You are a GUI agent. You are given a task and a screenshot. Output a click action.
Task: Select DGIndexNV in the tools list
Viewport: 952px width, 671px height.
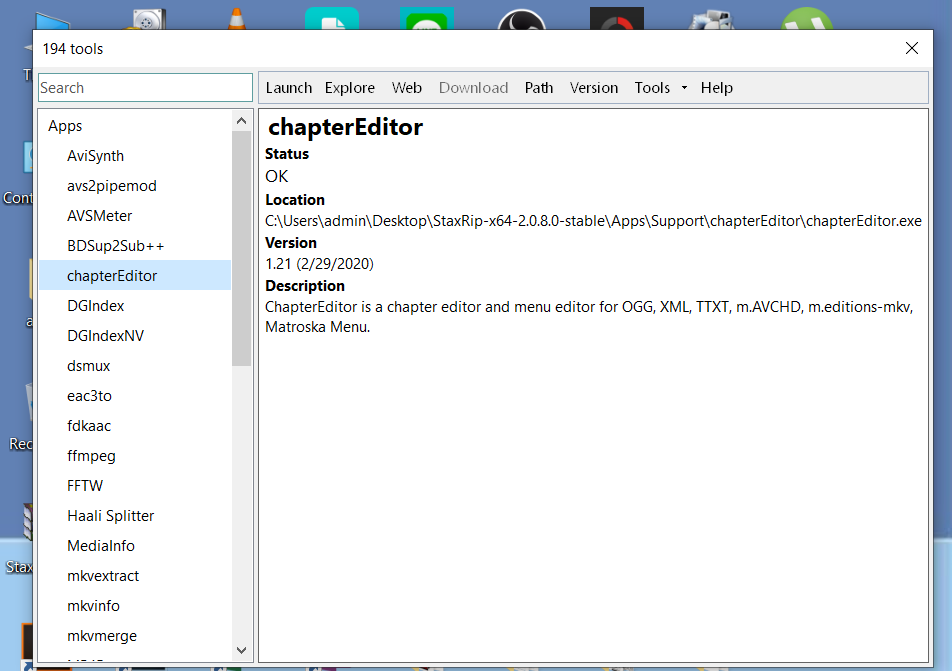(x=106, y=336)
